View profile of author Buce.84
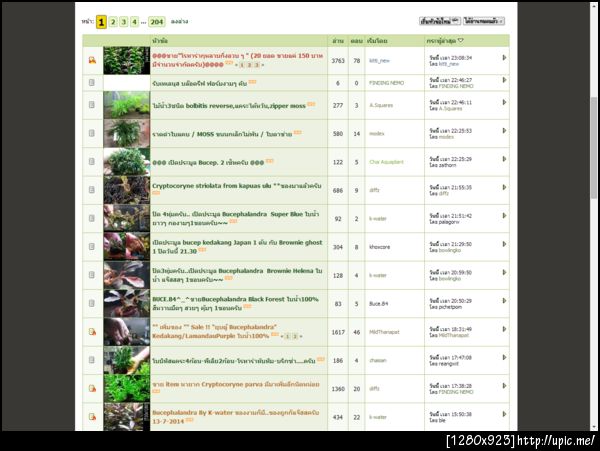 (x=378, y=304)
